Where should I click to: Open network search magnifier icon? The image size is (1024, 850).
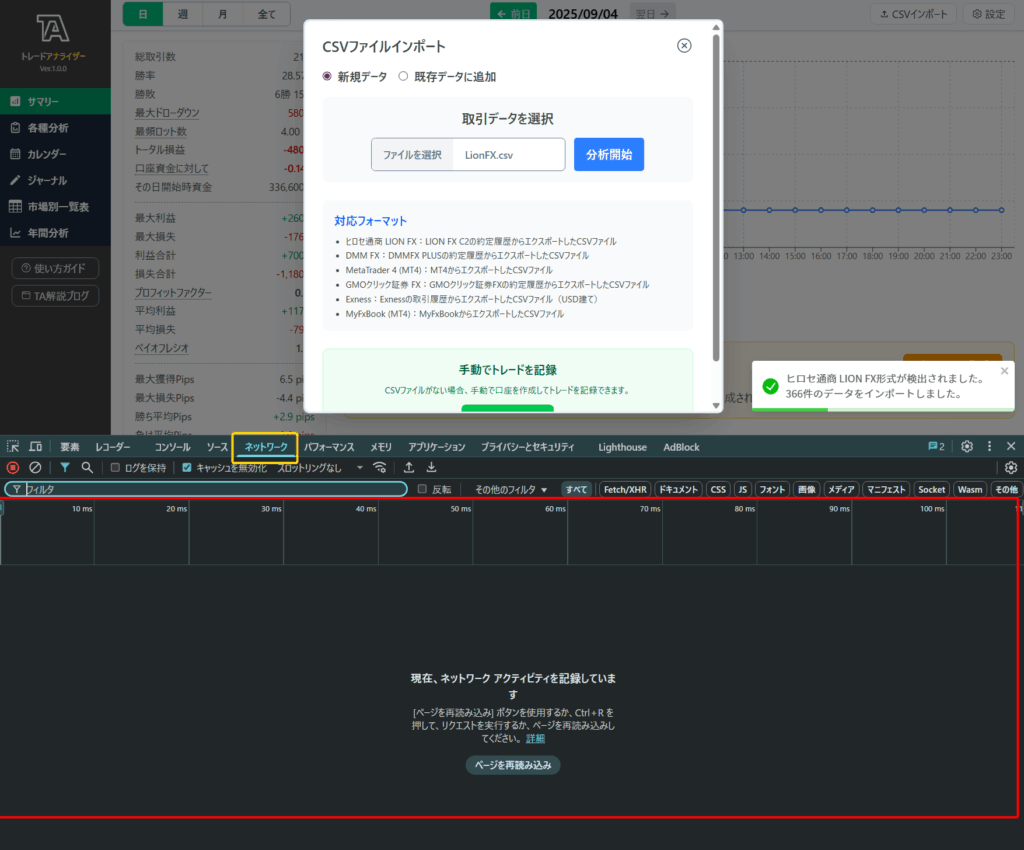[x=87, y=467]
